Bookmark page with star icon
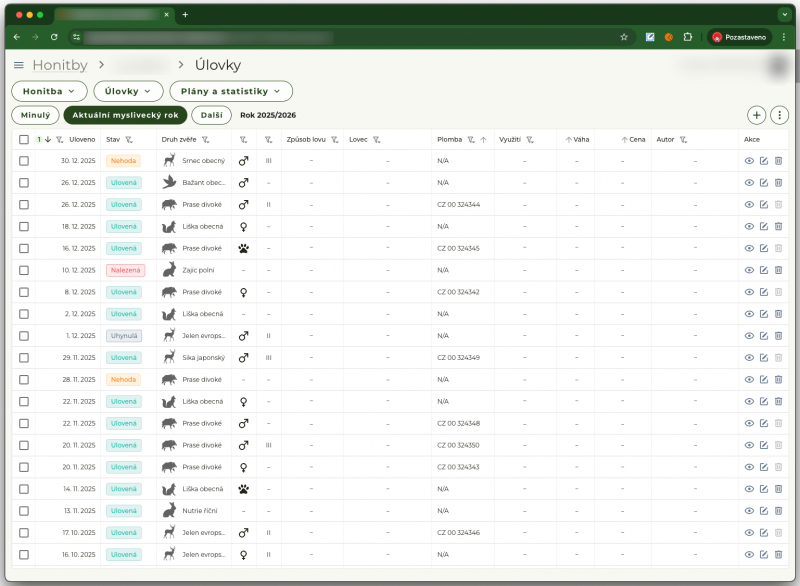Screen dimensions: 800x586 623,37
